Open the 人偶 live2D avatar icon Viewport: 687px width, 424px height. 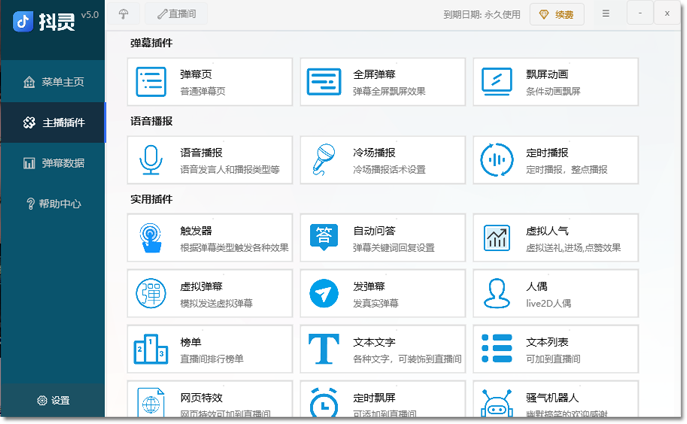click(x=496, y=293)
